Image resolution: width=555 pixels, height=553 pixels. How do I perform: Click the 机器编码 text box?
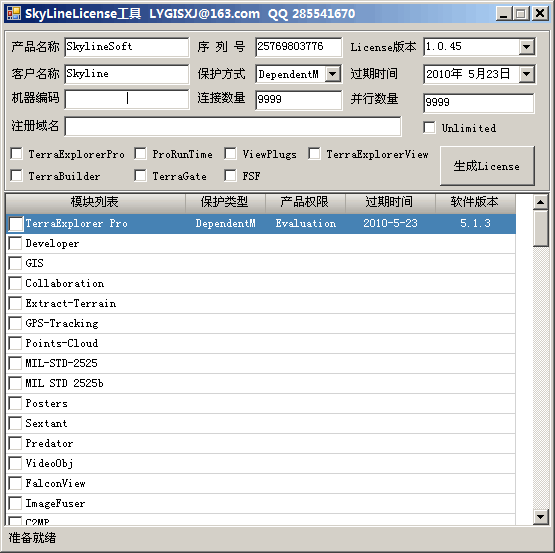127,99
